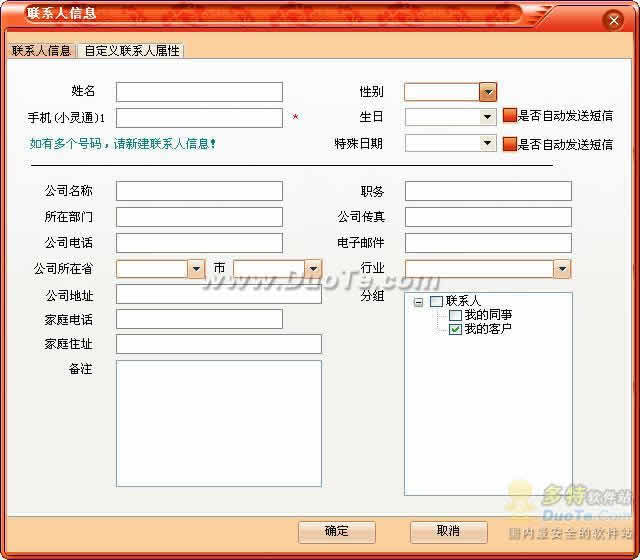The height and width of the screenshot is (560, 640).
Task: Open the 行业 industry dropdown
Action: 562,269
